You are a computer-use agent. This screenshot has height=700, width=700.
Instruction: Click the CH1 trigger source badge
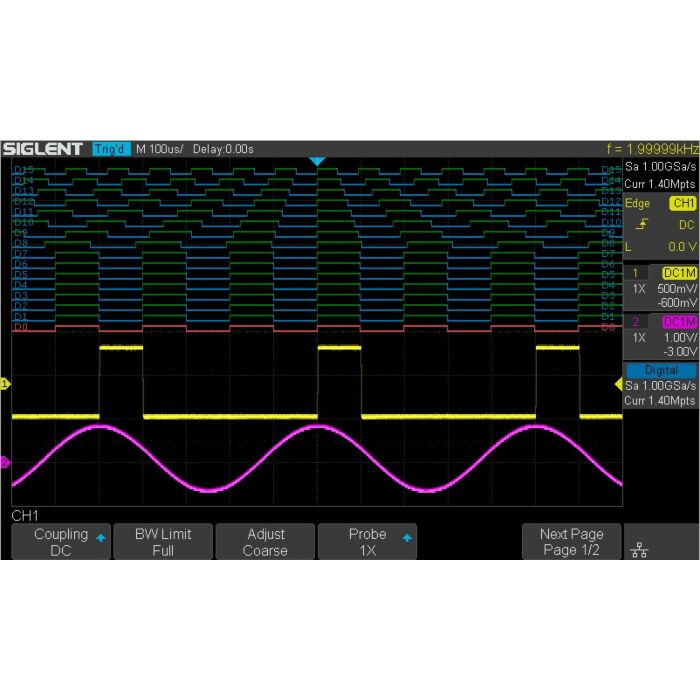click(x=682, y=203)
